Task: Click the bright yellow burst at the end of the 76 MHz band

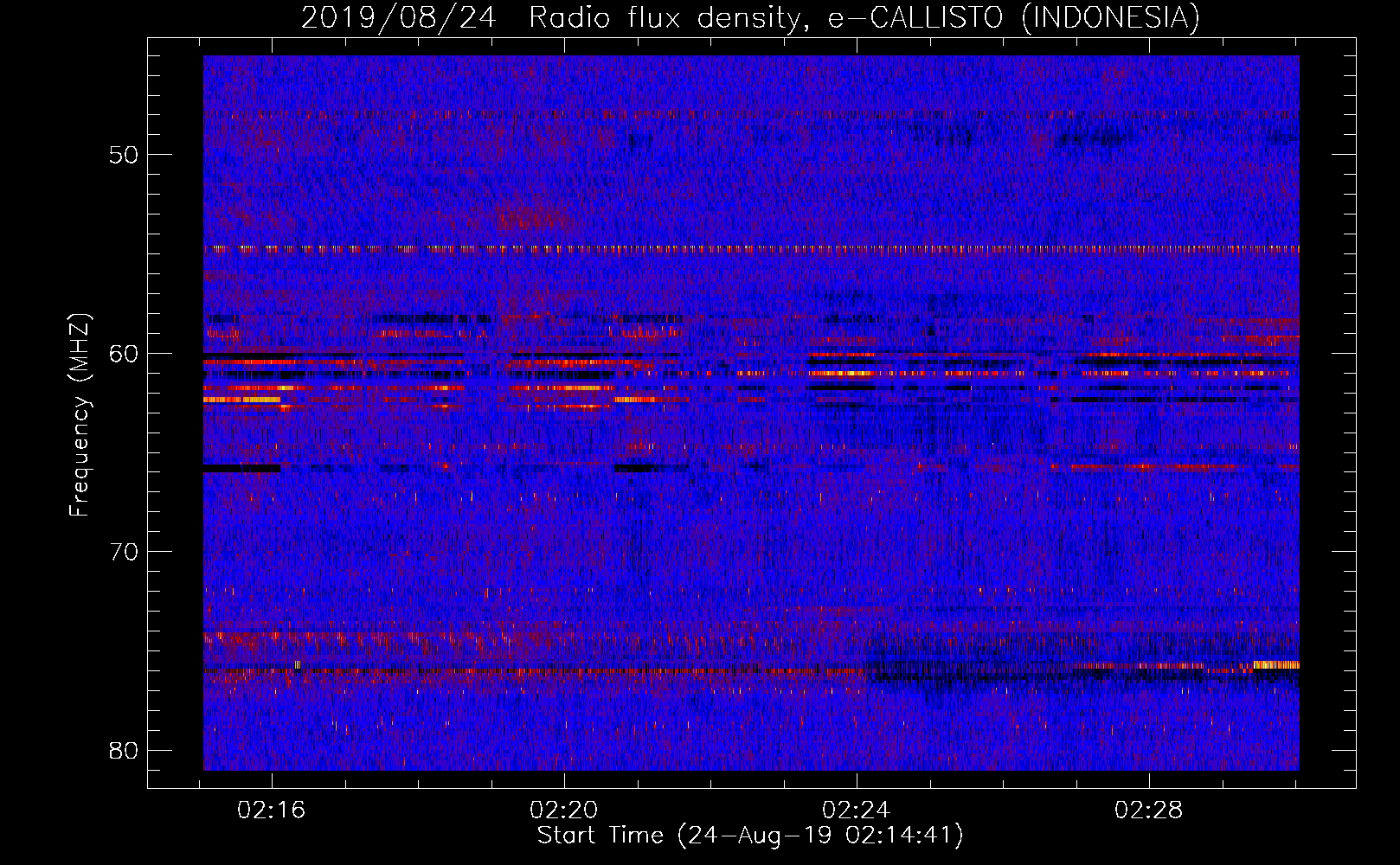Action: [1276, 664]
